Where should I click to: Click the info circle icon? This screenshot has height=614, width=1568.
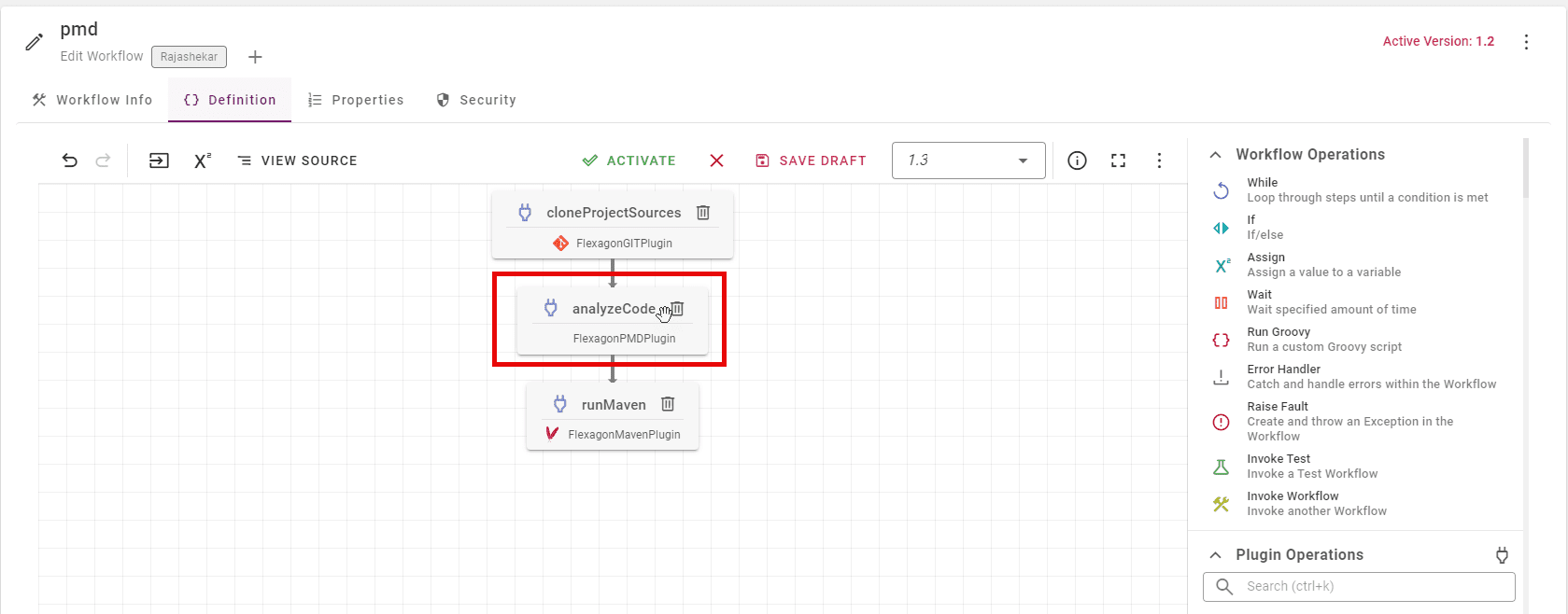pos(1077,160)
